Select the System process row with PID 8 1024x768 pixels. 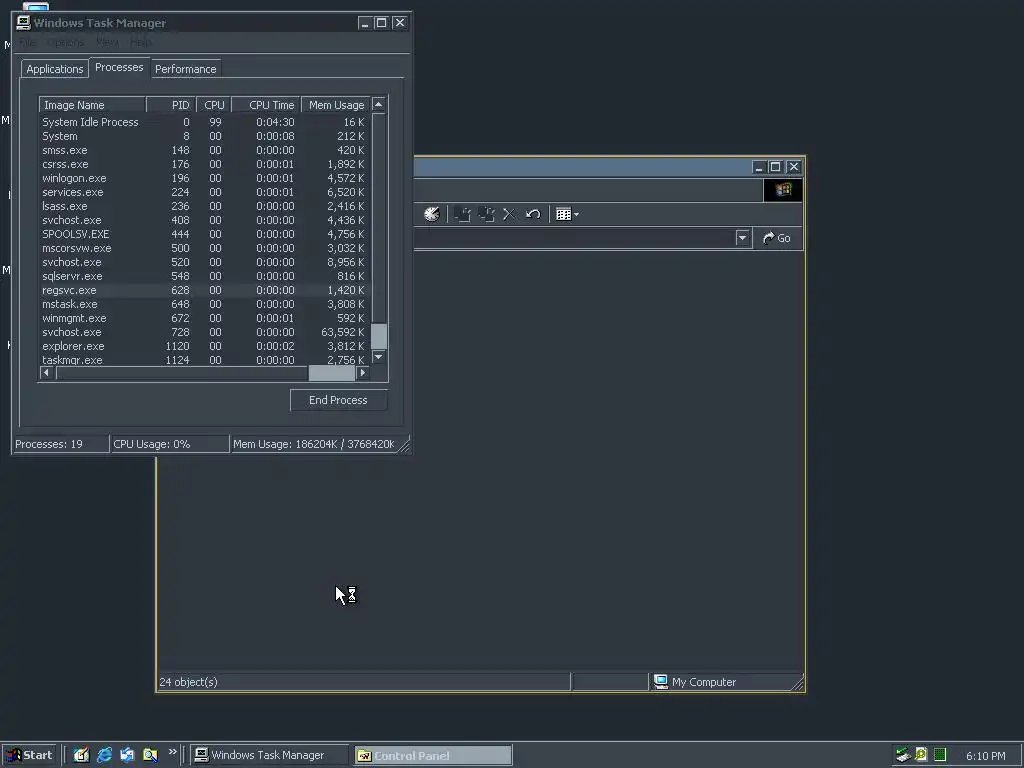coord(204,136)
